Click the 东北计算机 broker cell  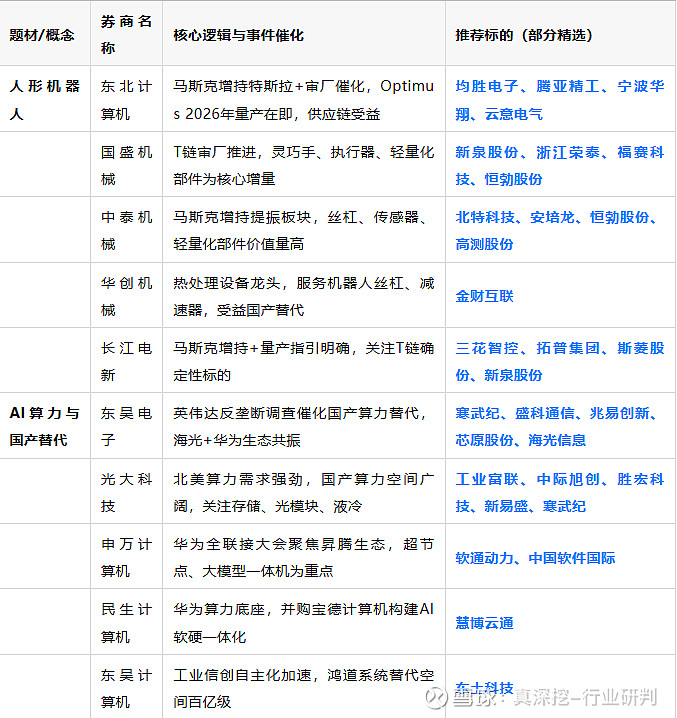(x=126, y=99)
